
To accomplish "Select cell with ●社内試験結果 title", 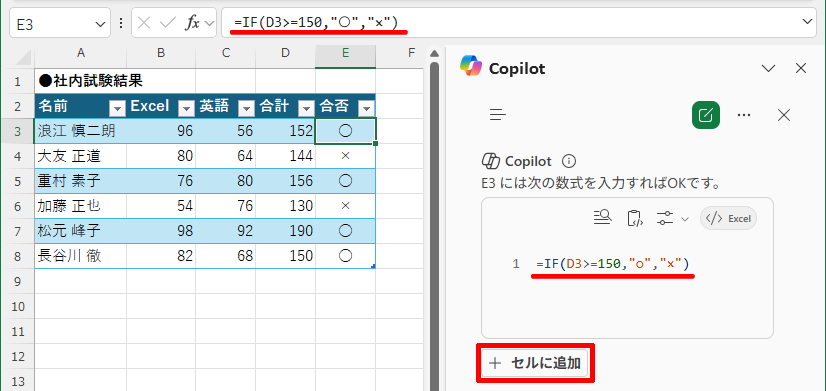I will (81, 81).
